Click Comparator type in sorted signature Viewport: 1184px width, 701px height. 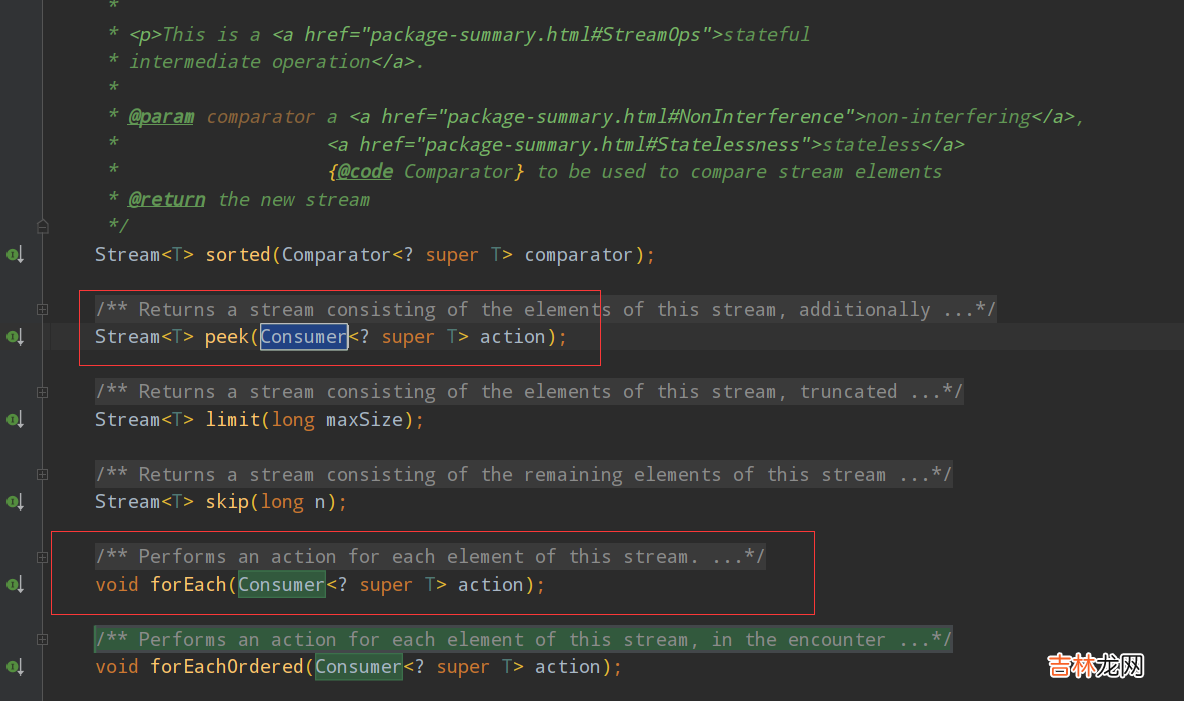pos(336,255)
